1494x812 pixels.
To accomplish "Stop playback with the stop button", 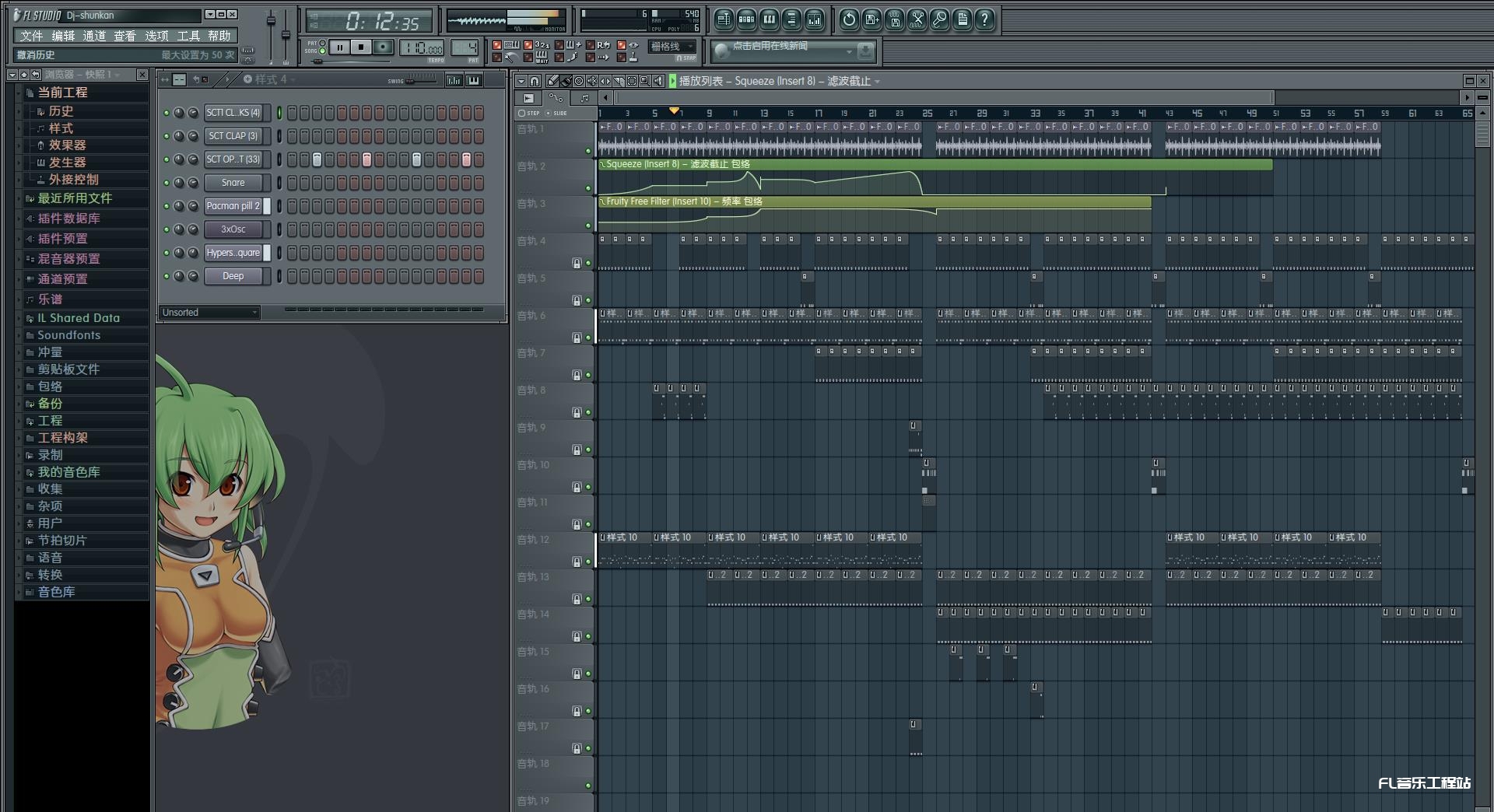I will click(x=361, y=47).
